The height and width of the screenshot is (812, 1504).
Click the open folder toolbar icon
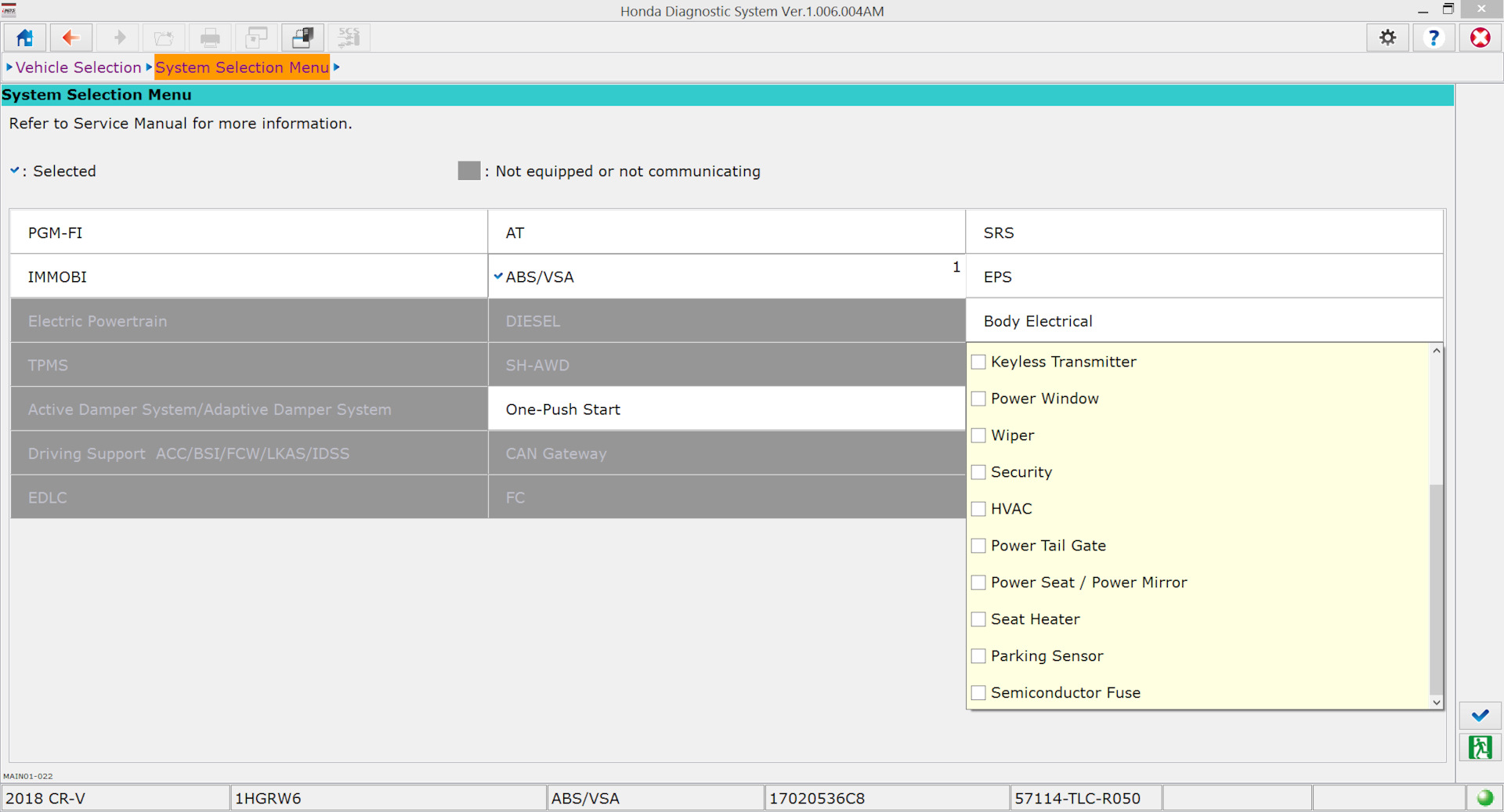[x=164, y=38]
